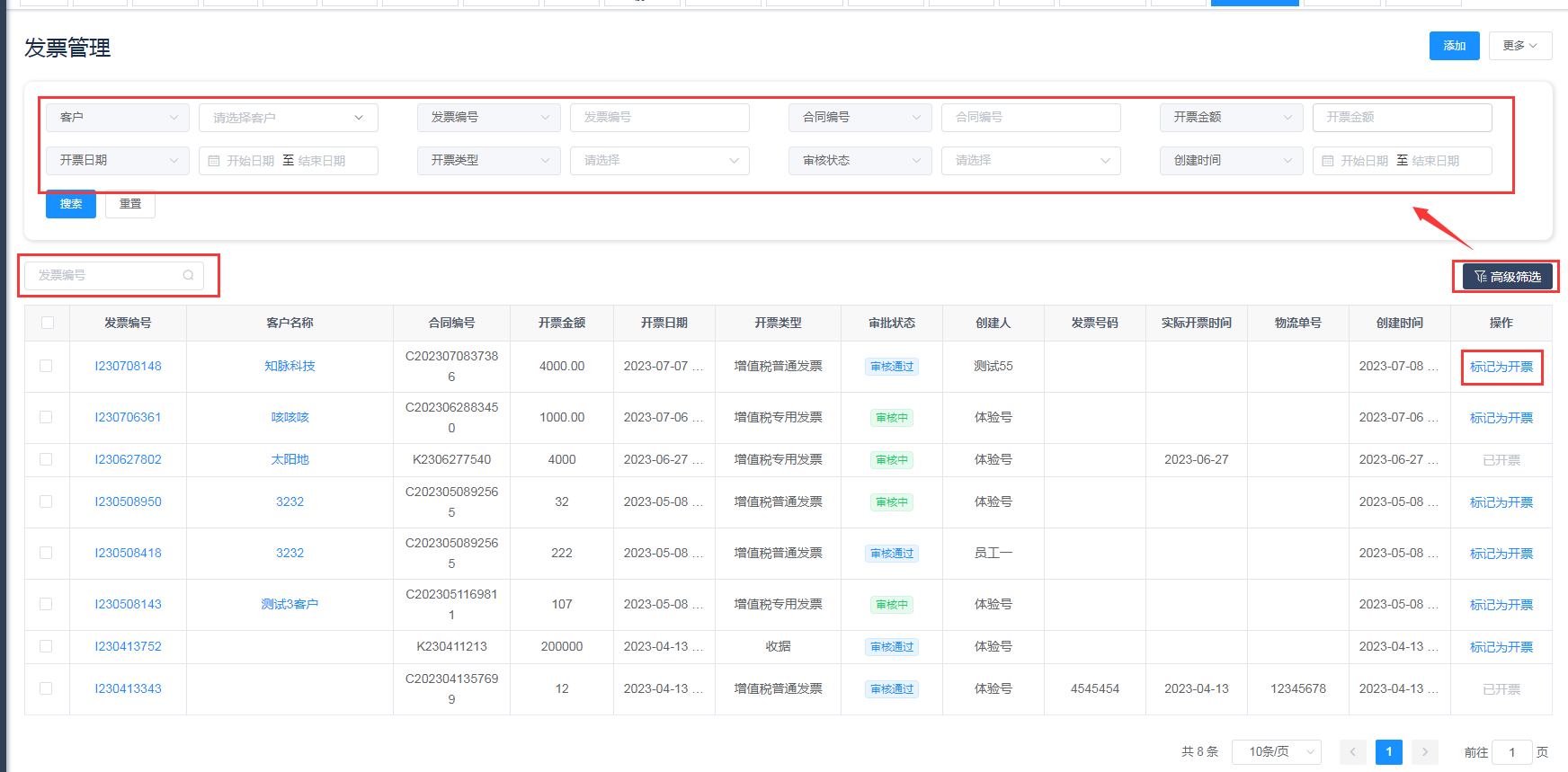The width and height of the screenshot is (1568, 772).
Task: Click the 搜索 button
Action: coord(71,204)
